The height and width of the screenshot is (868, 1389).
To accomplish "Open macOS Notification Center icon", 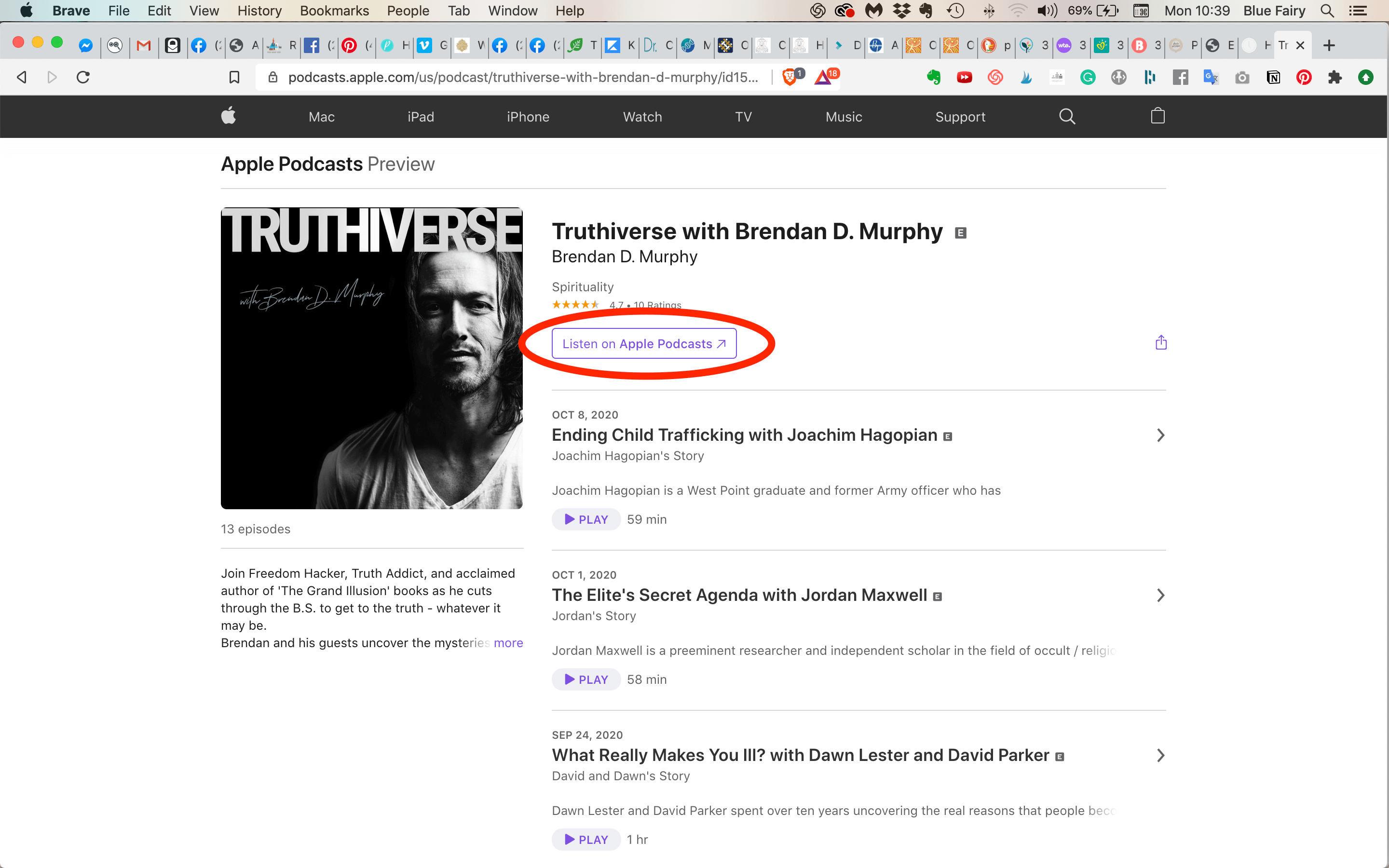I will (x=1358, y=11).
